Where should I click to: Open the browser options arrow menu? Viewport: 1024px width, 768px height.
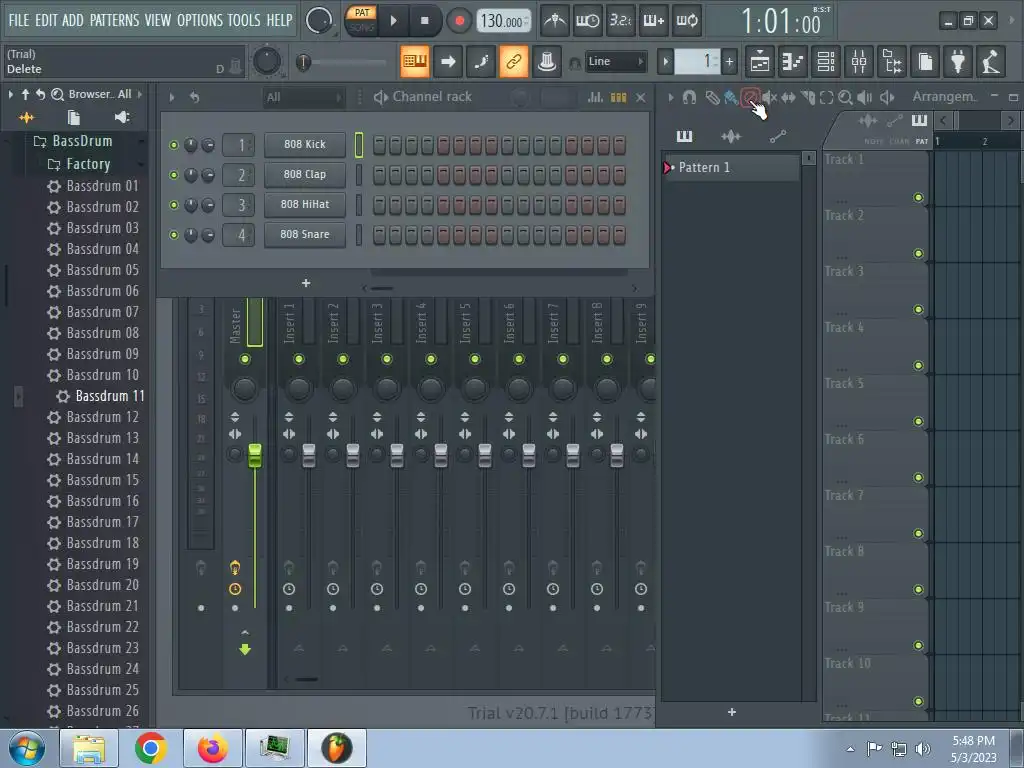pos(10,95)
